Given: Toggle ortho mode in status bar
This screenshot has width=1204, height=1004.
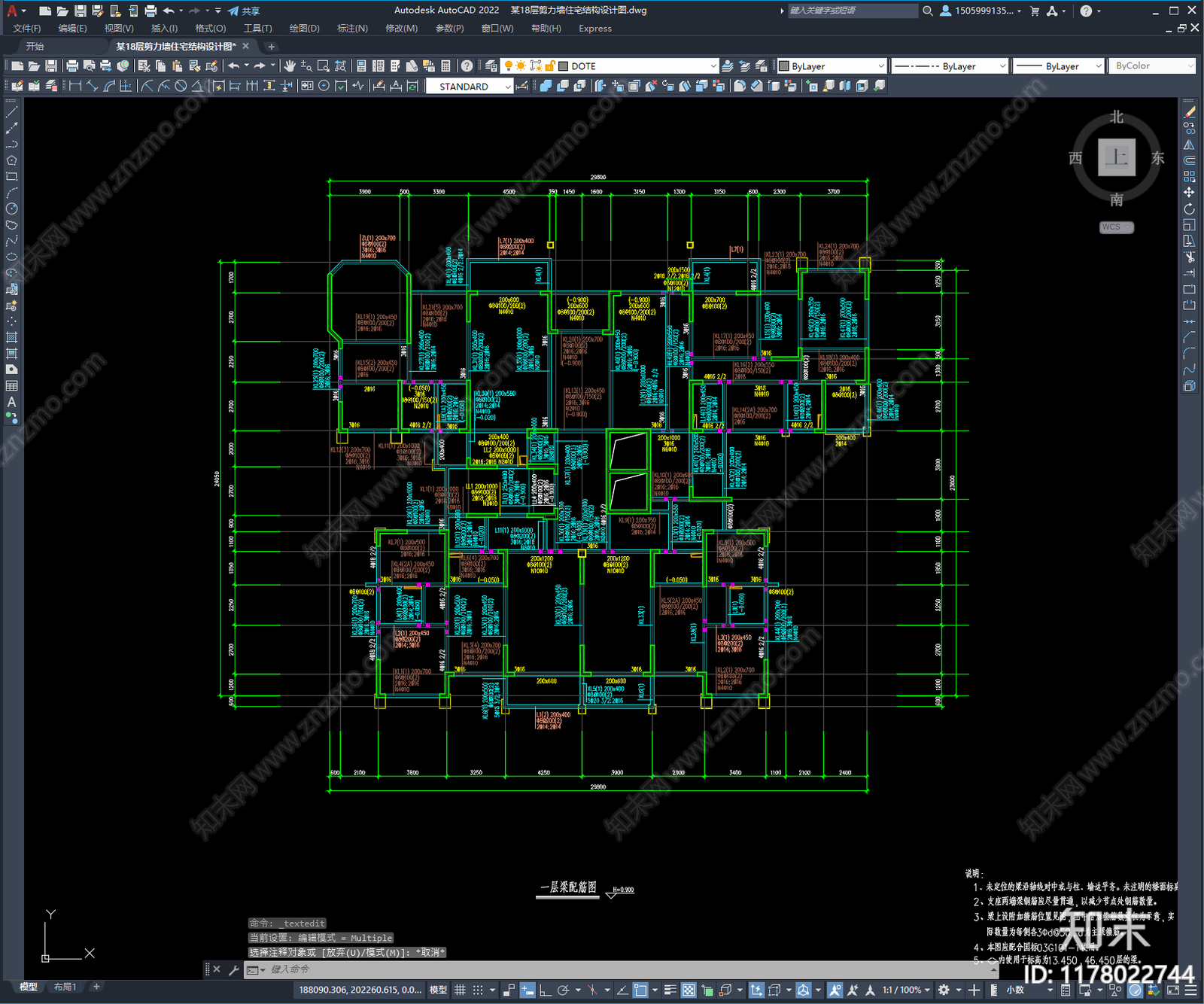Looking at the screenshot, I should click(545, 990).
